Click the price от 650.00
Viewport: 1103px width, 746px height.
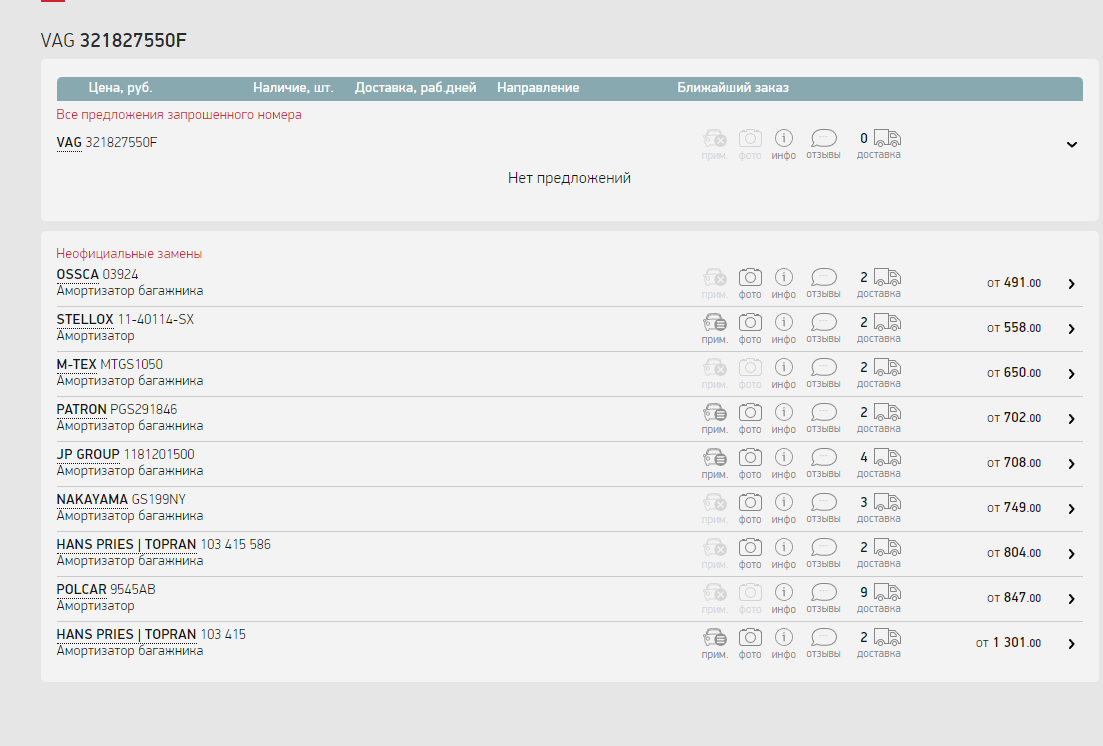click(1014, 373)
